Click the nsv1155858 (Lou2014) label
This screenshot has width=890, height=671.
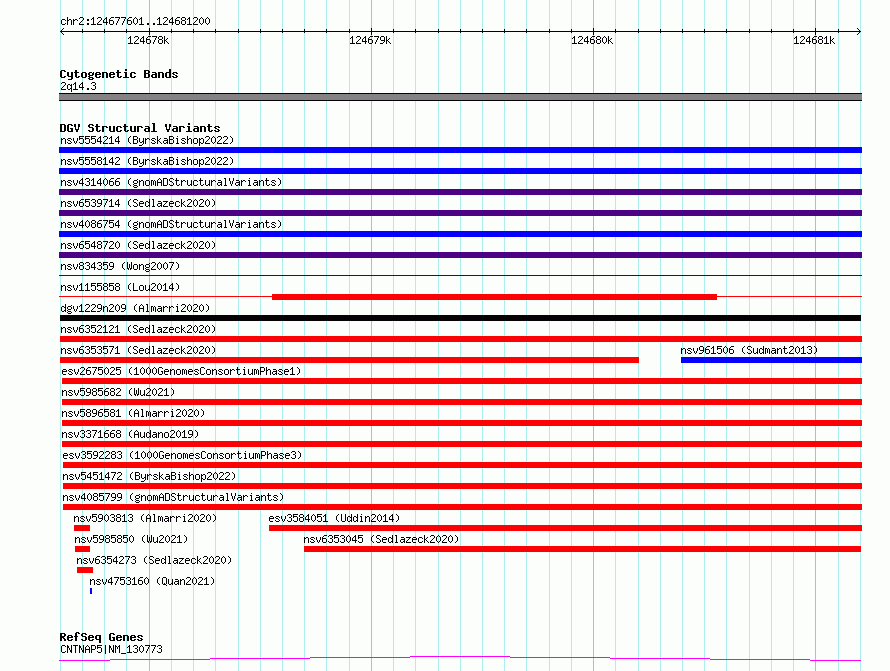(120, 287)
